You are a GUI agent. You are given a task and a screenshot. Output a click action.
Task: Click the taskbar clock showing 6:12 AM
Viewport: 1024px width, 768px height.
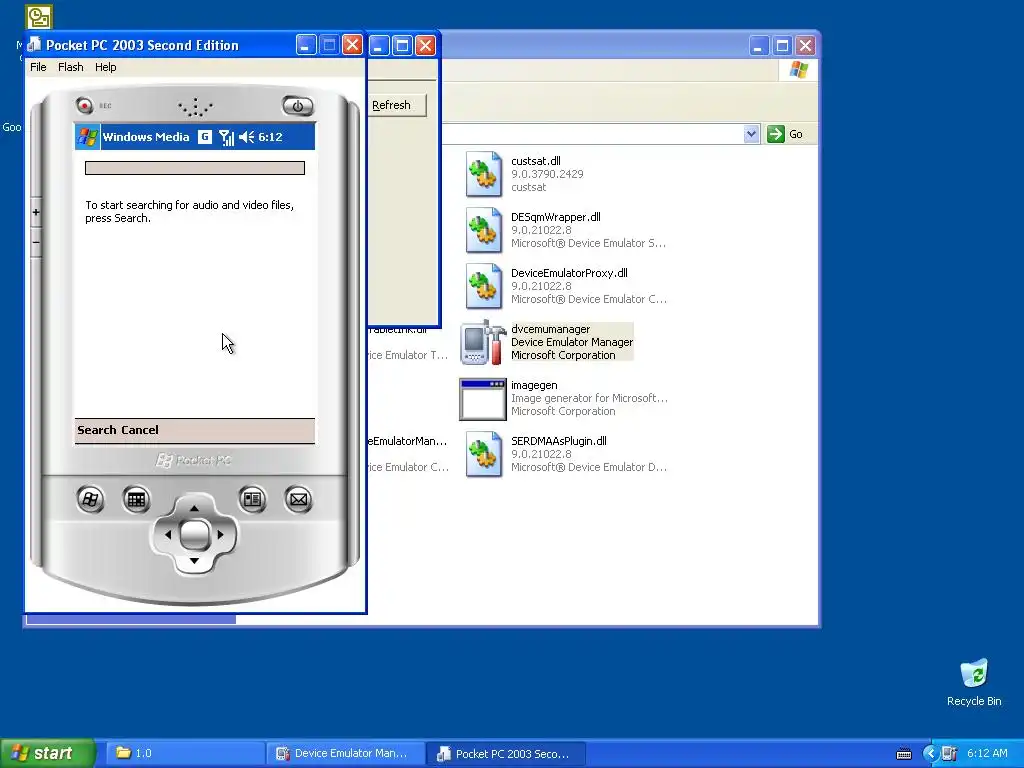pos(987,754)
